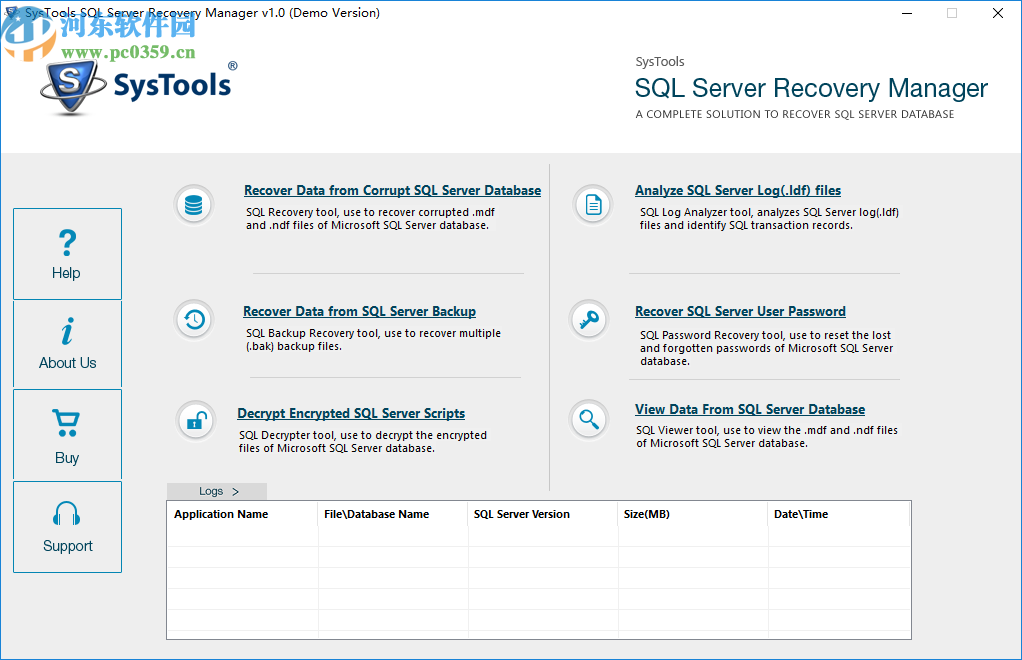Open Help using the question mark icon

click(67, 242)
